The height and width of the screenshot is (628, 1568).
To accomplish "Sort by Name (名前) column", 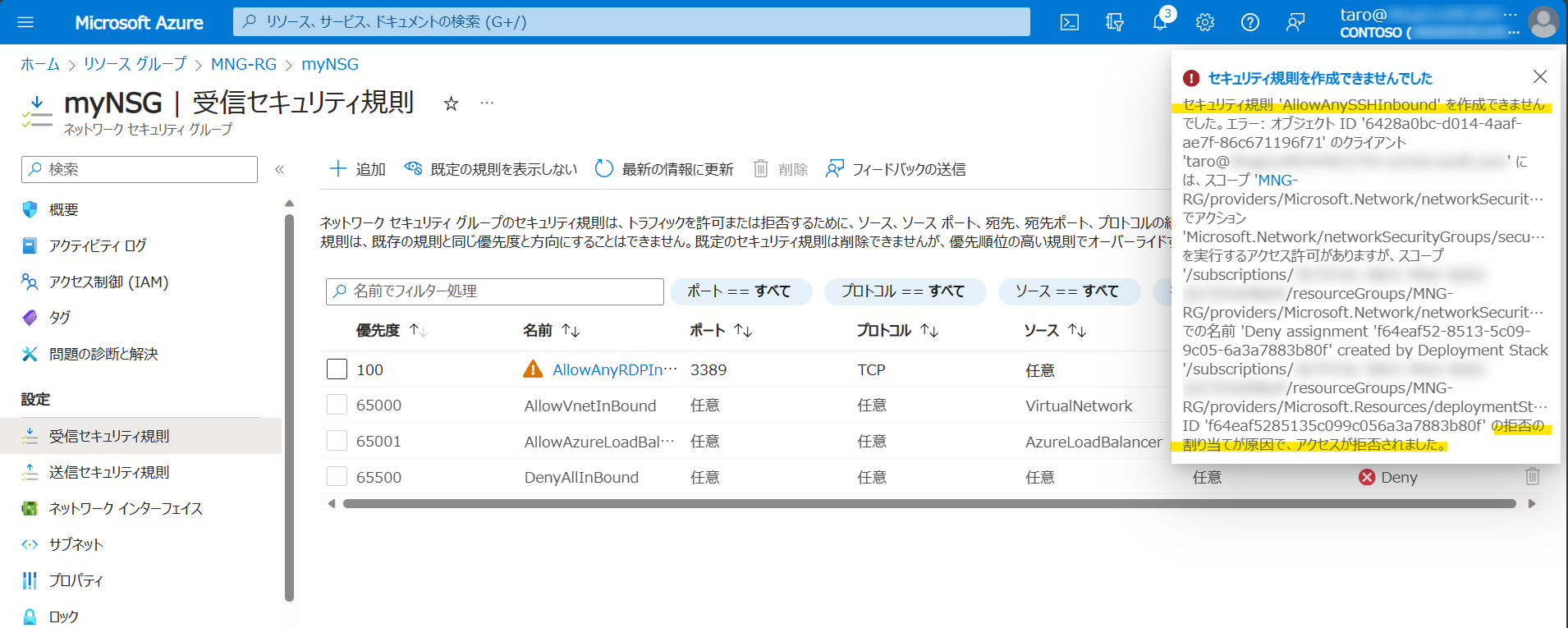I will pyautogui.click(x=552, y=330).
